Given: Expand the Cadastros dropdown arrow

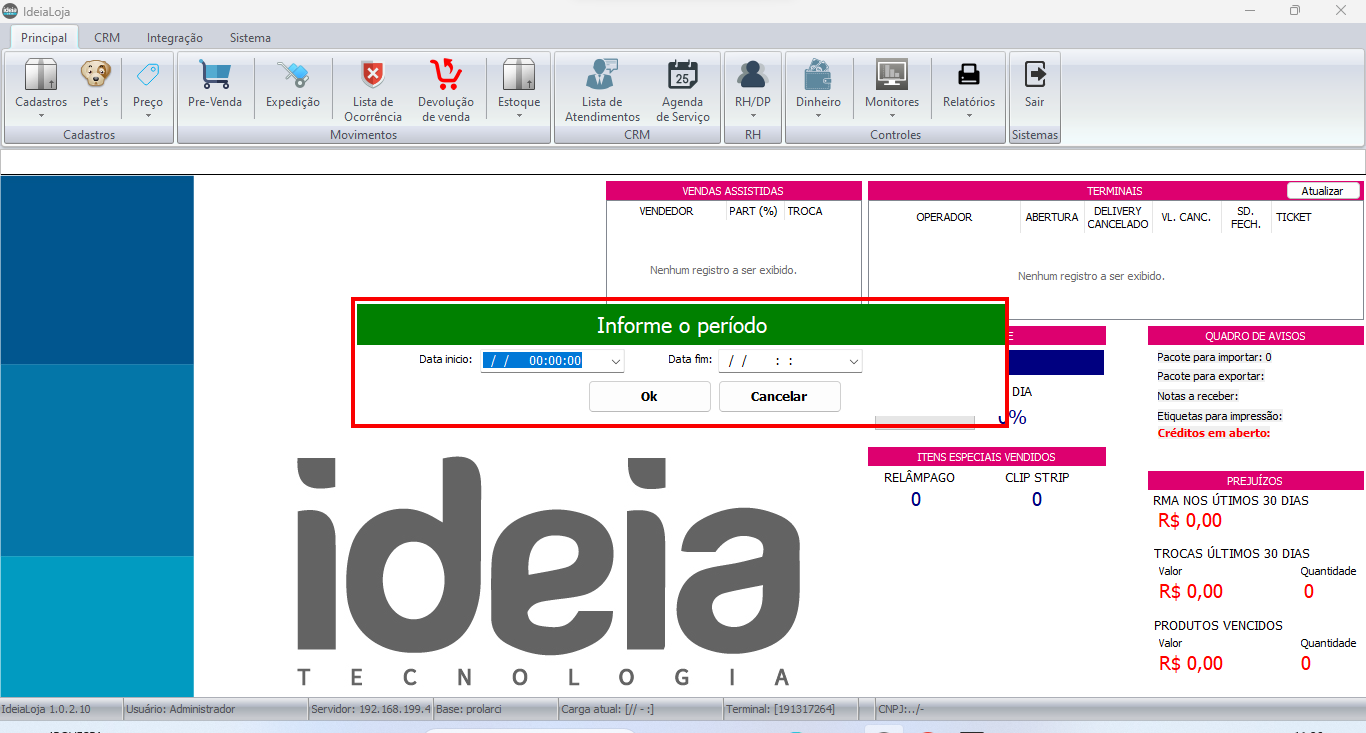Looking at the screenshot, I should click(41, 115).
